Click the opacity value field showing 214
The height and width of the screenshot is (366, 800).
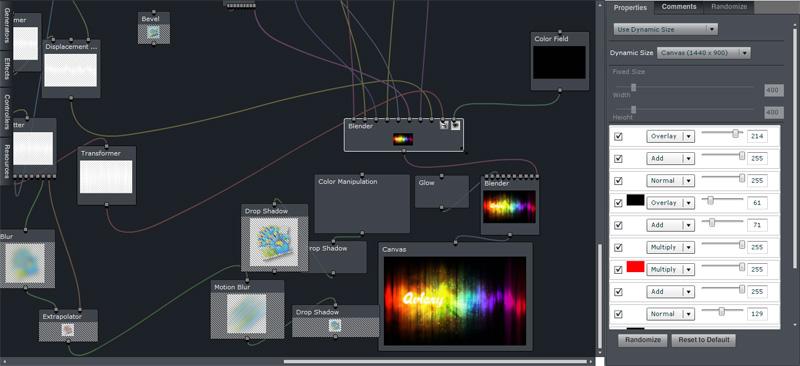757,136
